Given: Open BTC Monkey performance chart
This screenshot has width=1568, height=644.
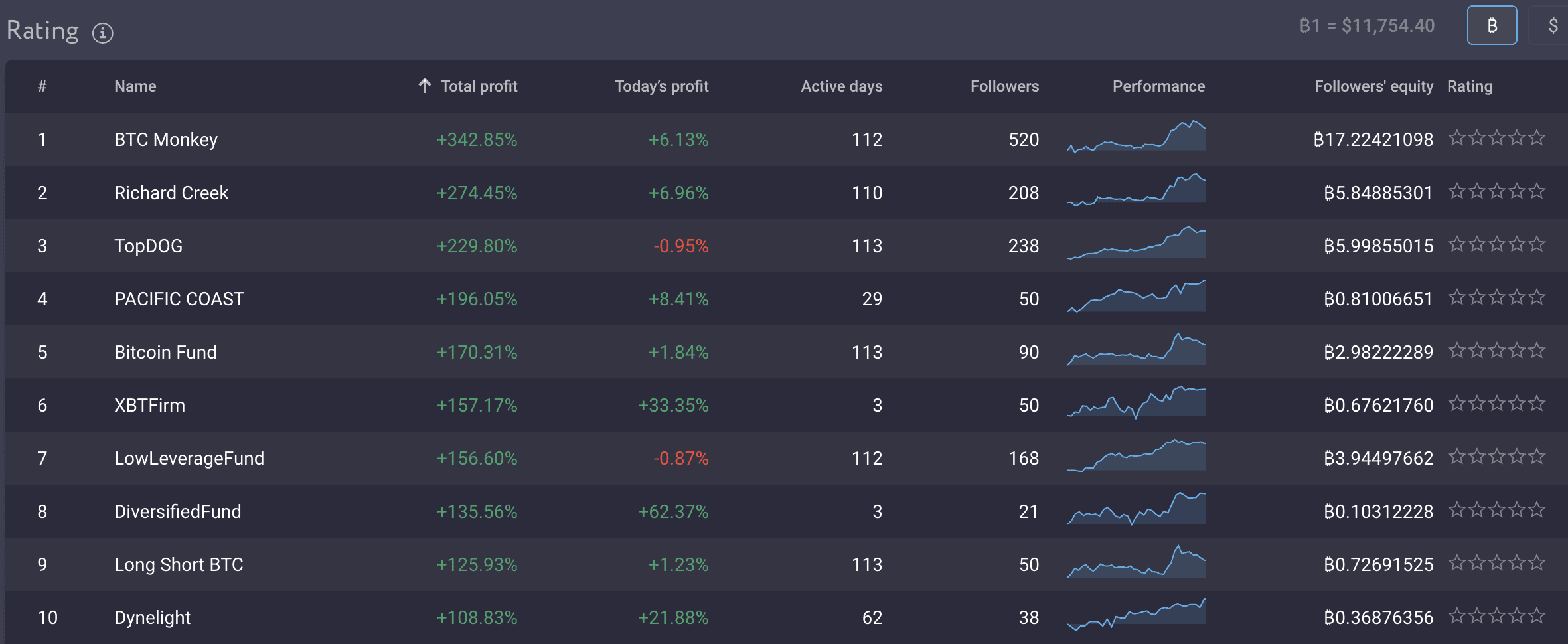Looking at the screenshot, I should (x=1136, y=137).
